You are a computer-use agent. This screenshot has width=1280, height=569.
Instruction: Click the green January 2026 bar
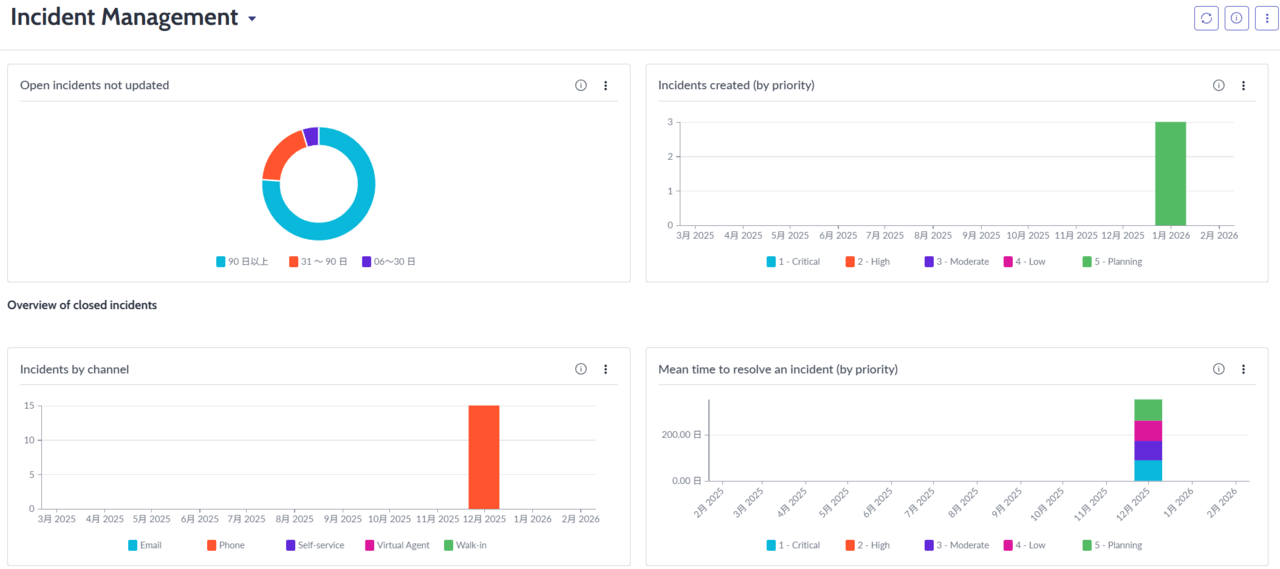coord(1170,174)
